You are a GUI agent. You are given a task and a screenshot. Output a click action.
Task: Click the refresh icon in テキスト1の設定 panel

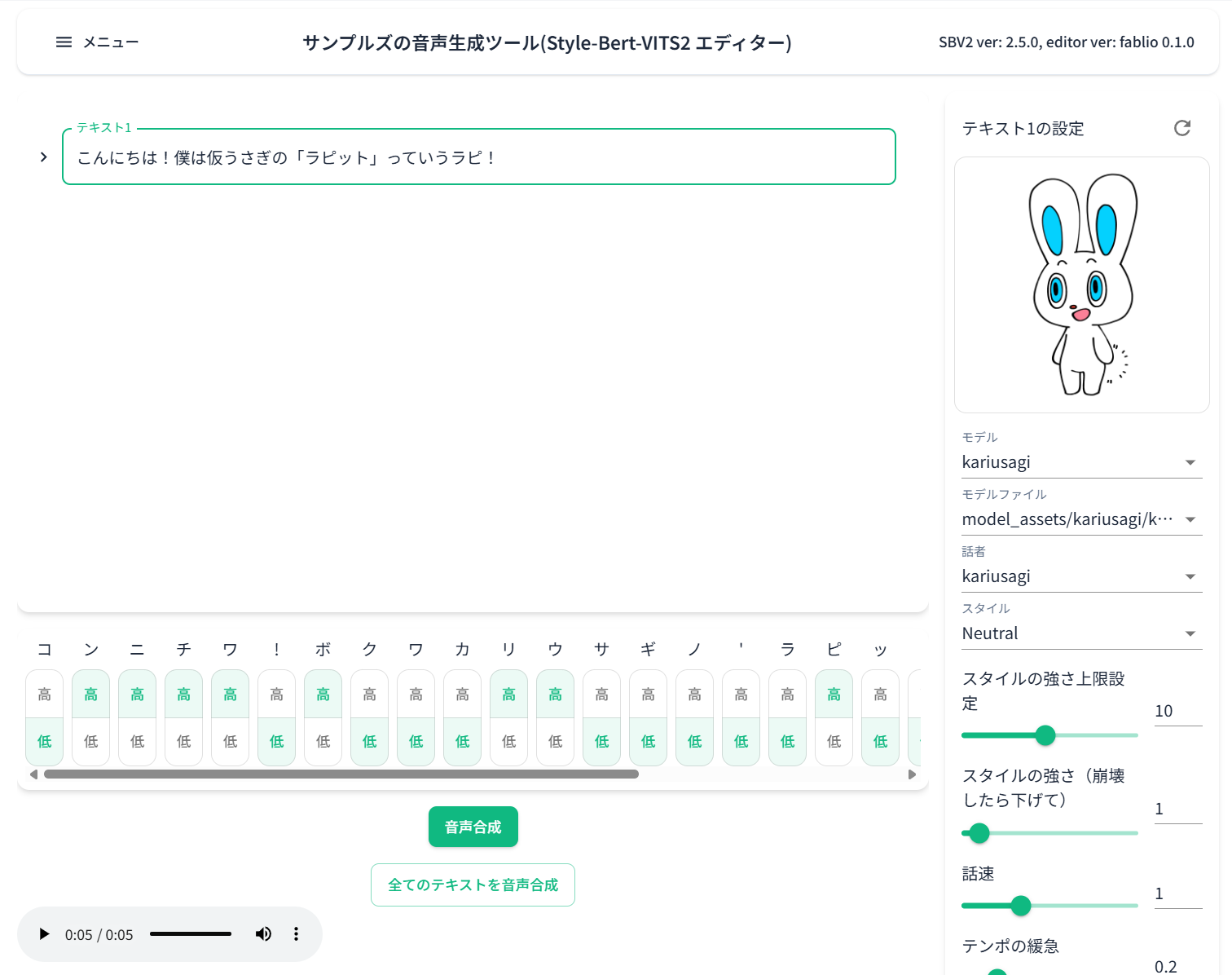(x=1182, y=128)
